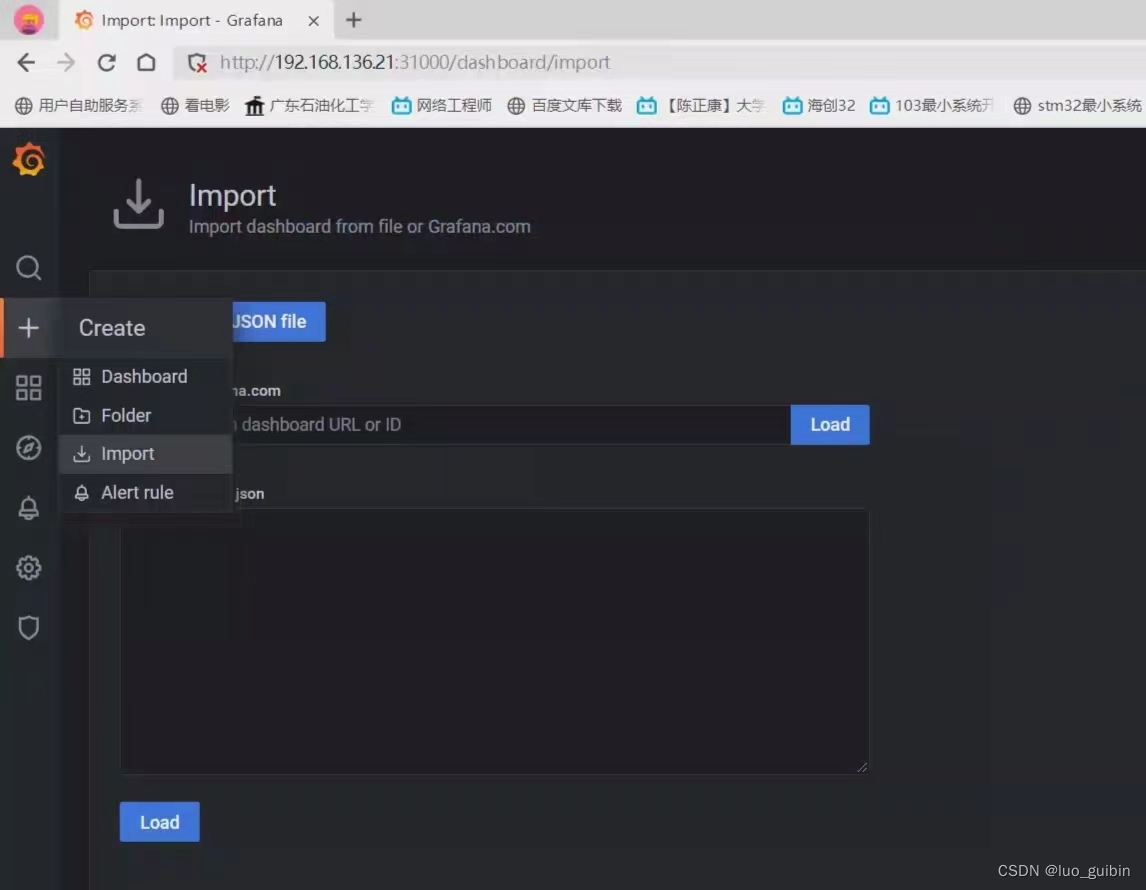Image resolution: width=1146 pixels, height=890 pixels.
Task: Switch to the Import - Grafana browser tab
Action: [196, 20]
